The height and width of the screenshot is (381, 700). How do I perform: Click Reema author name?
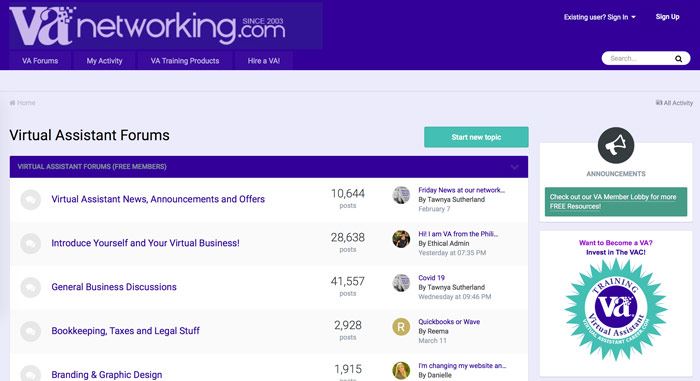[x=438, y=331]
